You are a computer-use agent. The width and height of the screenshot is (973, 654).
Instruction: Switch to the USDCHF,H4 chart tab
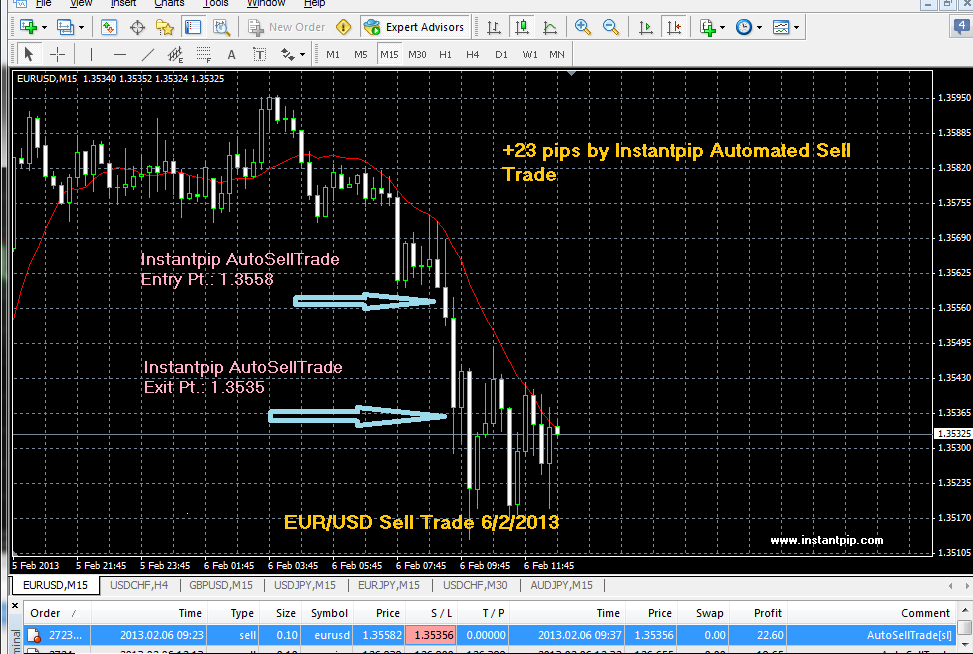tap(139, 585)
